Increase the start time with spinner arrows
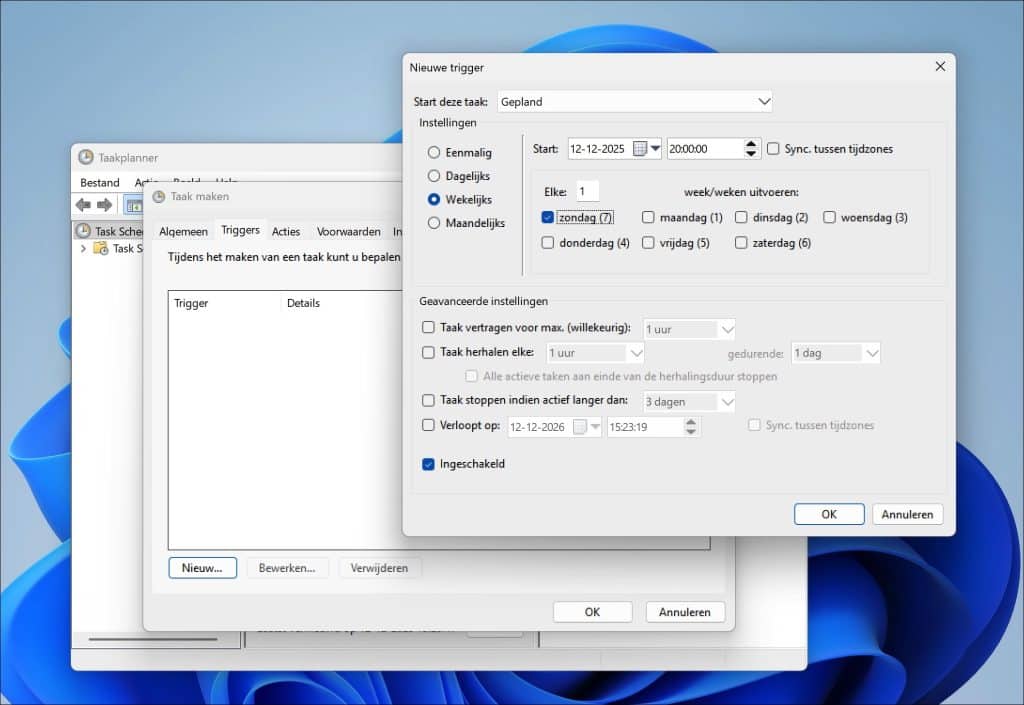The width and height of the screenshot is (1024, 705). click(752, 144)
